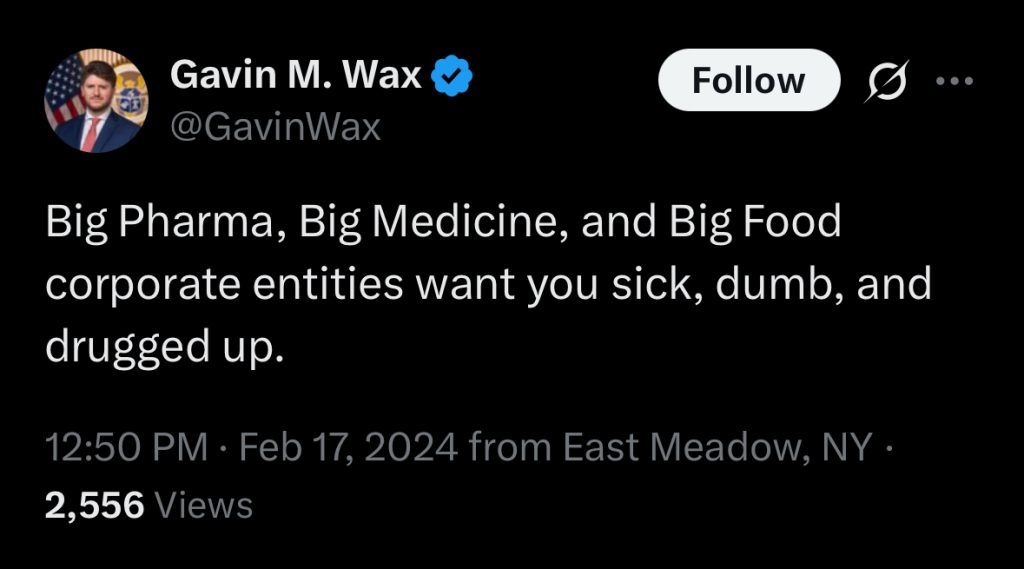Click the tweet's last line 'drugged up.'
1024x569 pixels.
[x=165, y=348]
